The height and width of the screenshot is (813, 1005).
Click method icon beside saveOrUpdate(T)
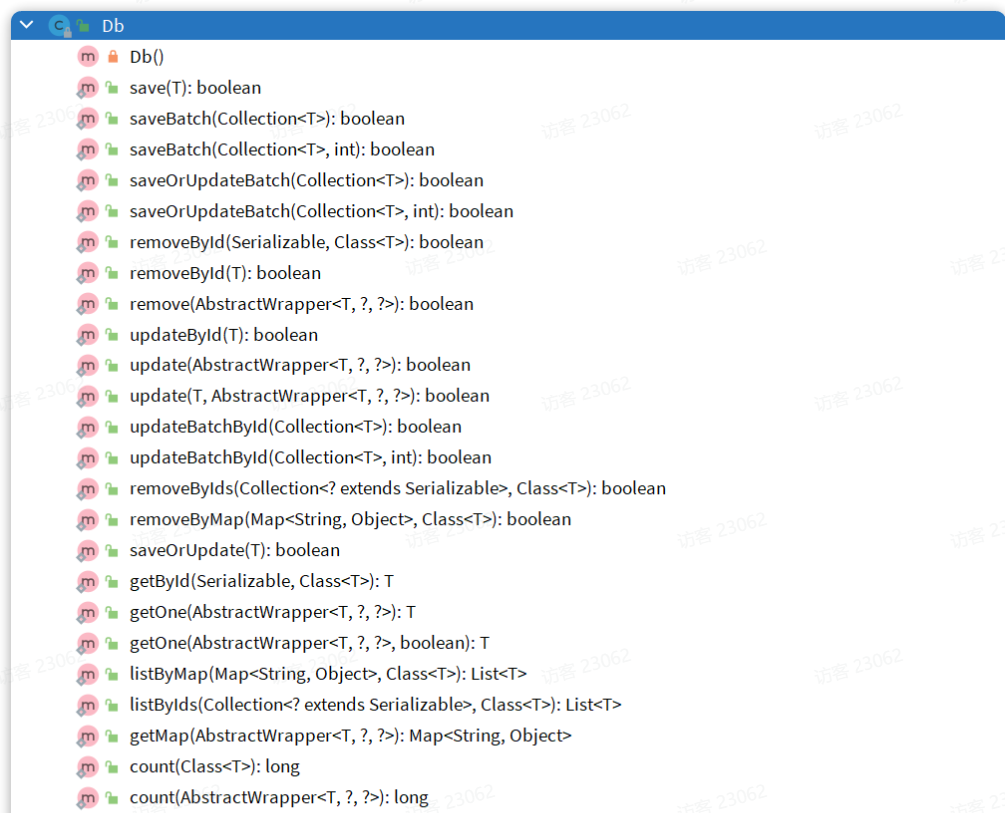point(88,550)
